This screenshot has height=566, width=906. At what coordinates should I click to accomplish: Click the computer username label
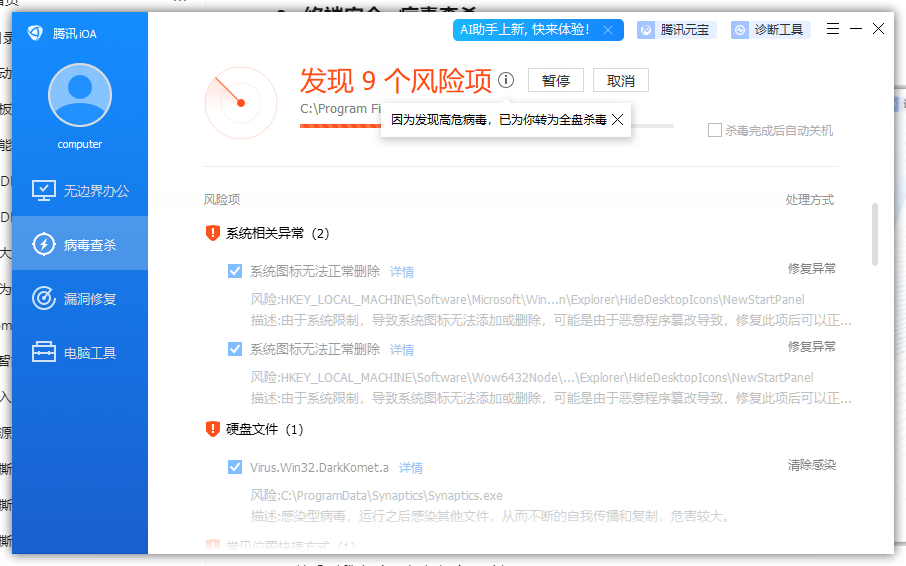[x=80, y=144]
